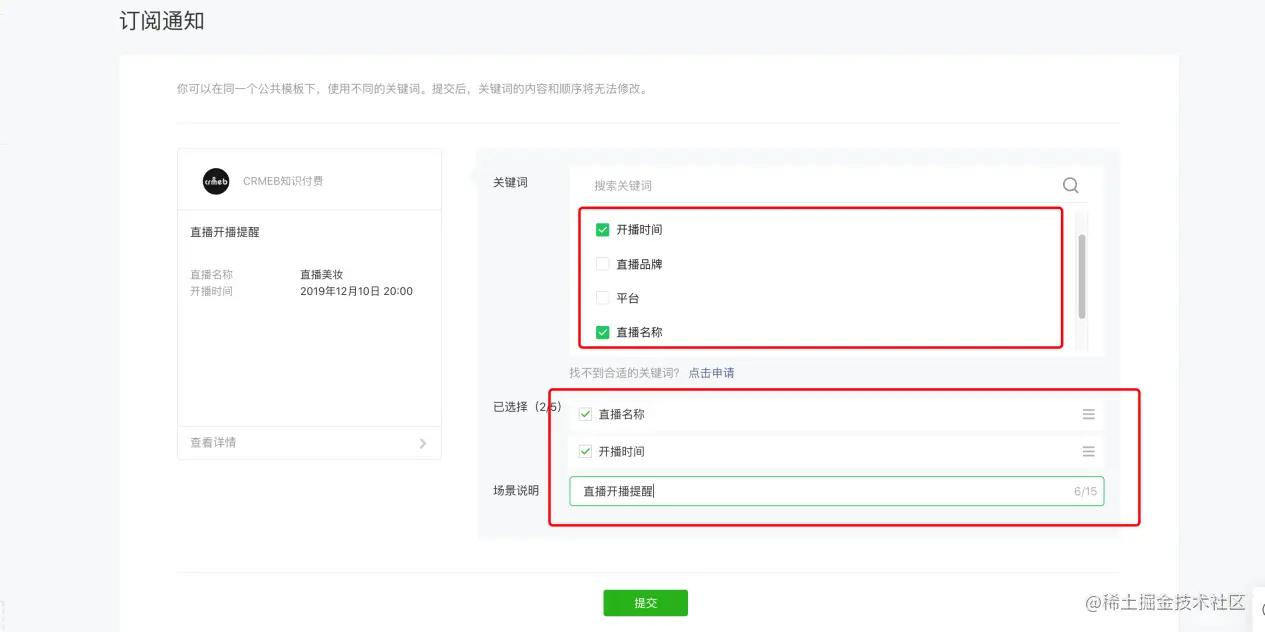This screenshot has height=632, width=1265.
Task: Open 查看详情 chevron arrow
Action: (x=423, y=443)
